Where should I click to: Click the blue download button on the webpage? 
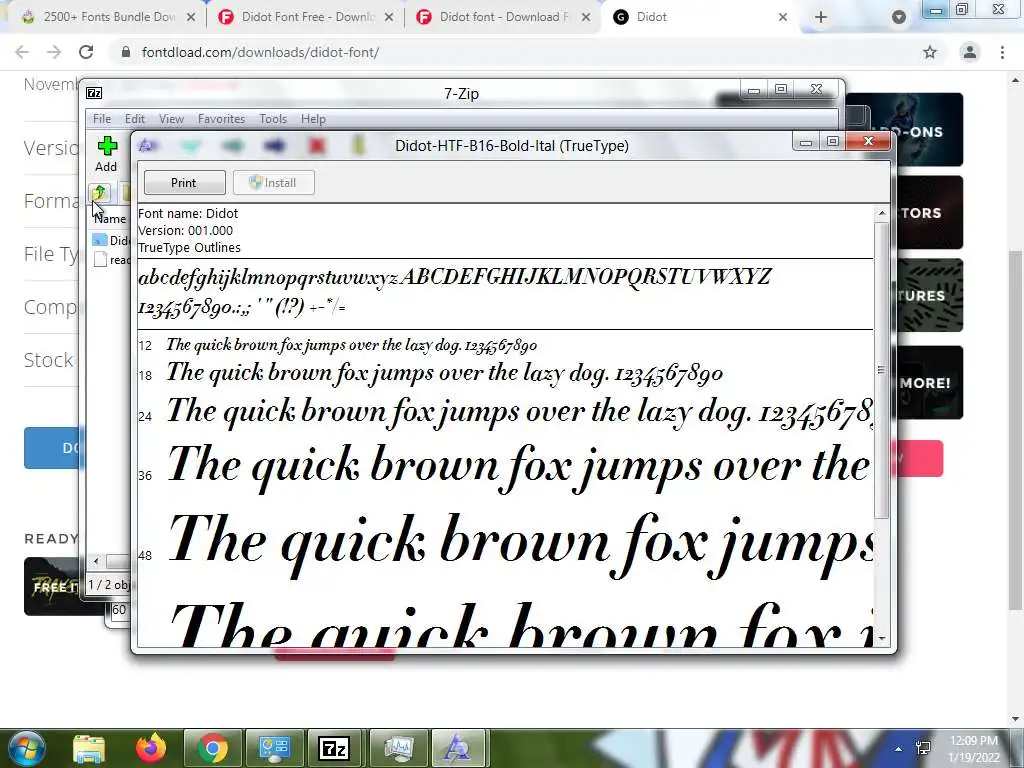[x=54, y=448]
